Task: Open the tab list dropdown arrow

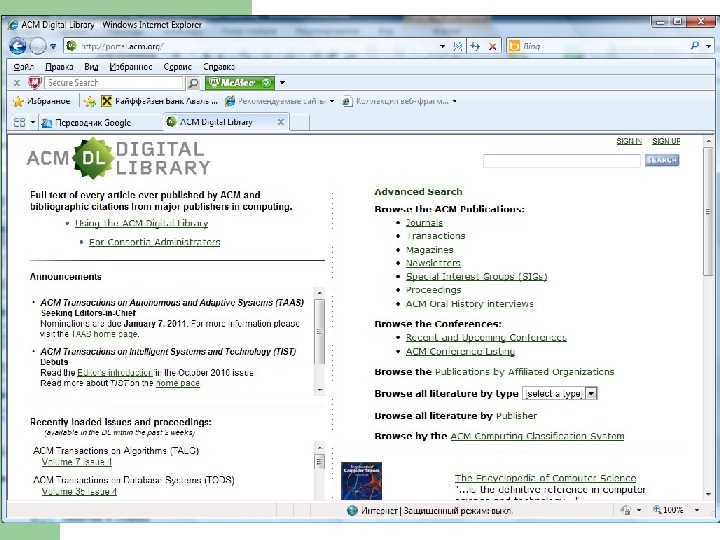Action: 33,122
